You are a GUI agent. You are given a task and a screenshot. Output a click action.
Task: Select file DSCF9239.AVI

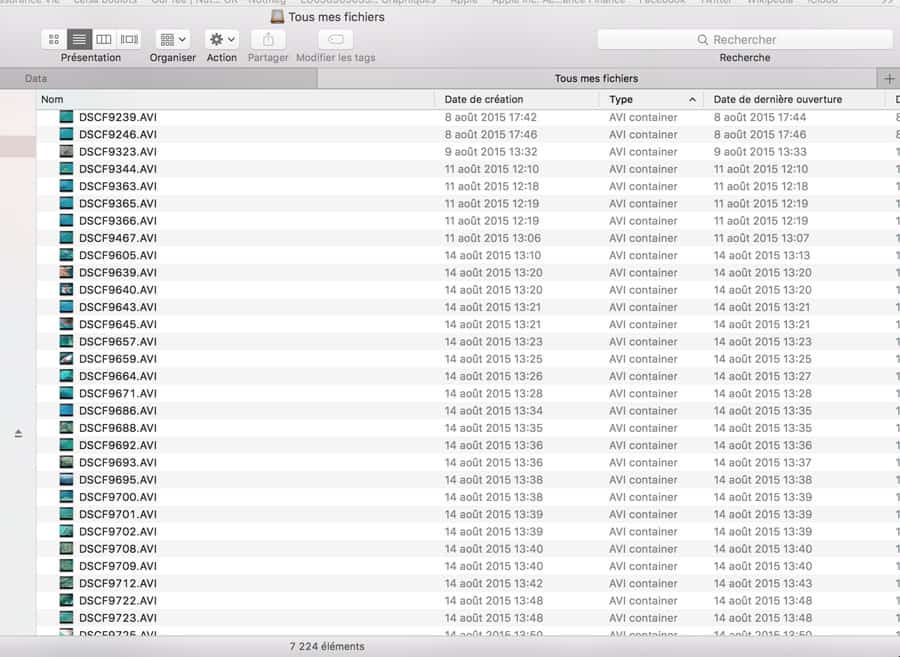[117, 117]
